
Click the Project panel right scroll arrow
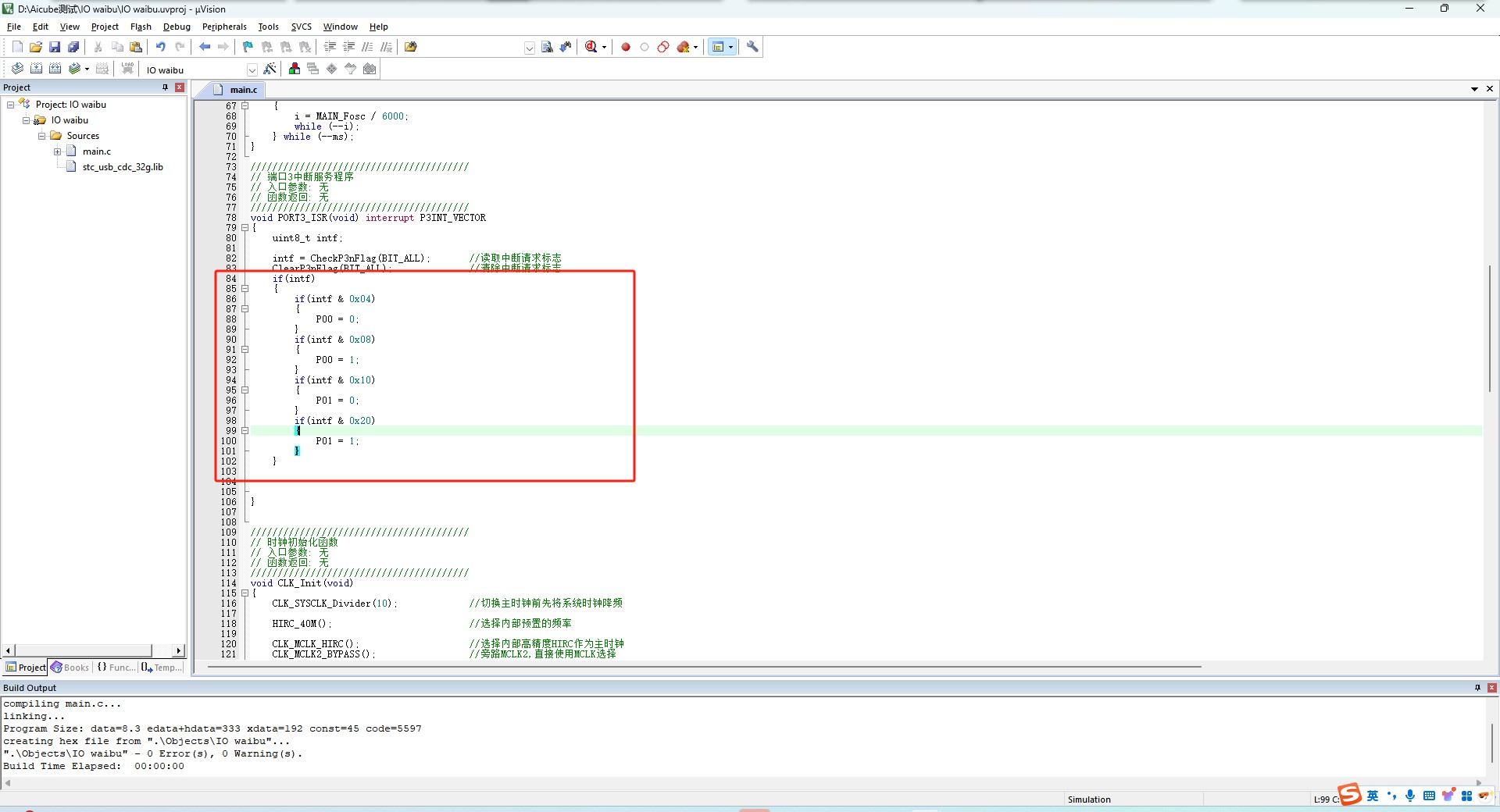pyautogui.click(x=179, y=650)
